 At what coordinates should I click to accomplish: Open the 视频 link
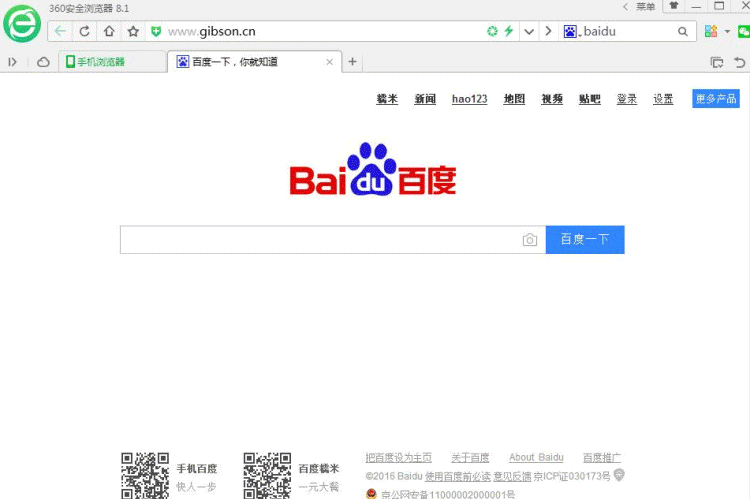pyautogui.click(x=552, y=99)
